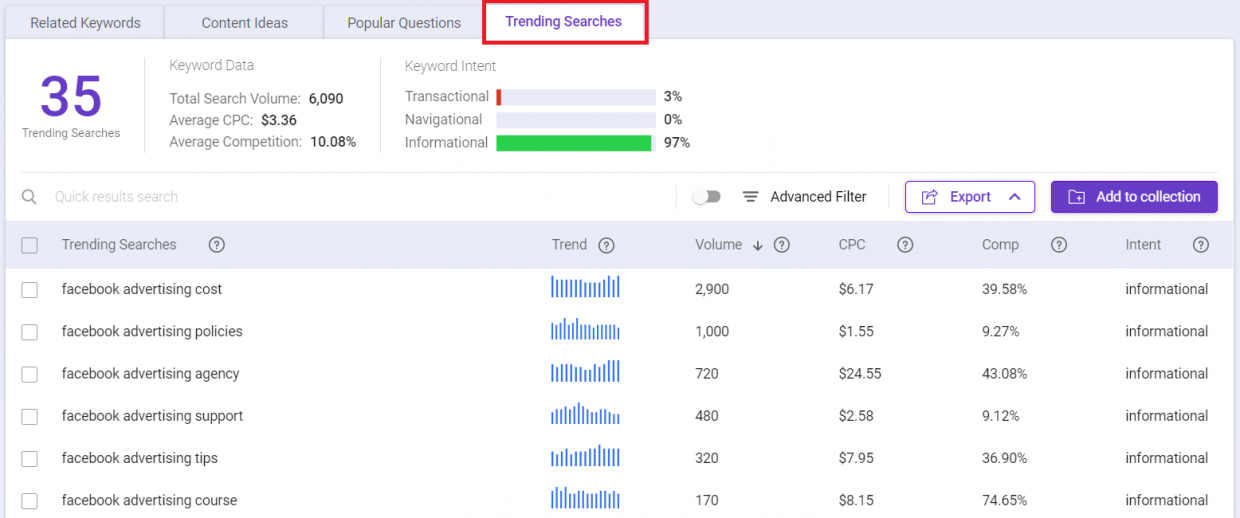This screenshot has width=1240, height=518.
Task: Click the CPC value $6.17
Action: pos(856,289)
